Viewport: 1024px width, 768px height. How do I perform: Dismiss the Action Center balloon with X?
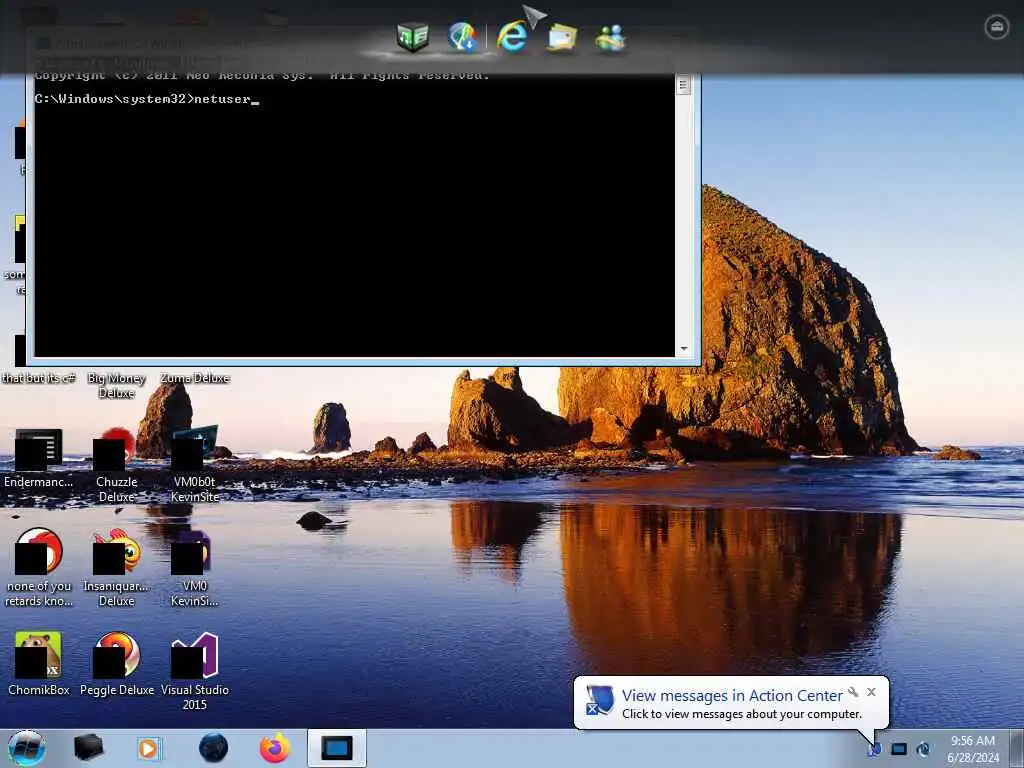point(871,692)
